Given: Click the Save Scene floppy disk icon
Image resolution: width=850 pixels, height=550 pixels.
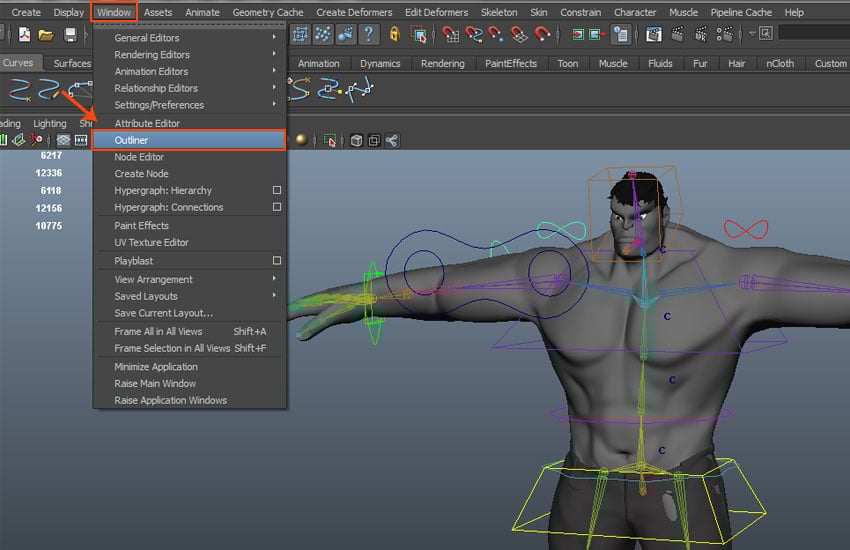Looking at the screenshot, I should [70, 35].
